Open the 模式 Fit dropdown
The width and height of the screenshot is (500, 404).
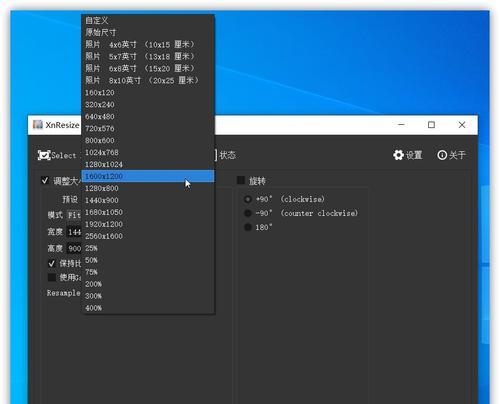(74, 215)
